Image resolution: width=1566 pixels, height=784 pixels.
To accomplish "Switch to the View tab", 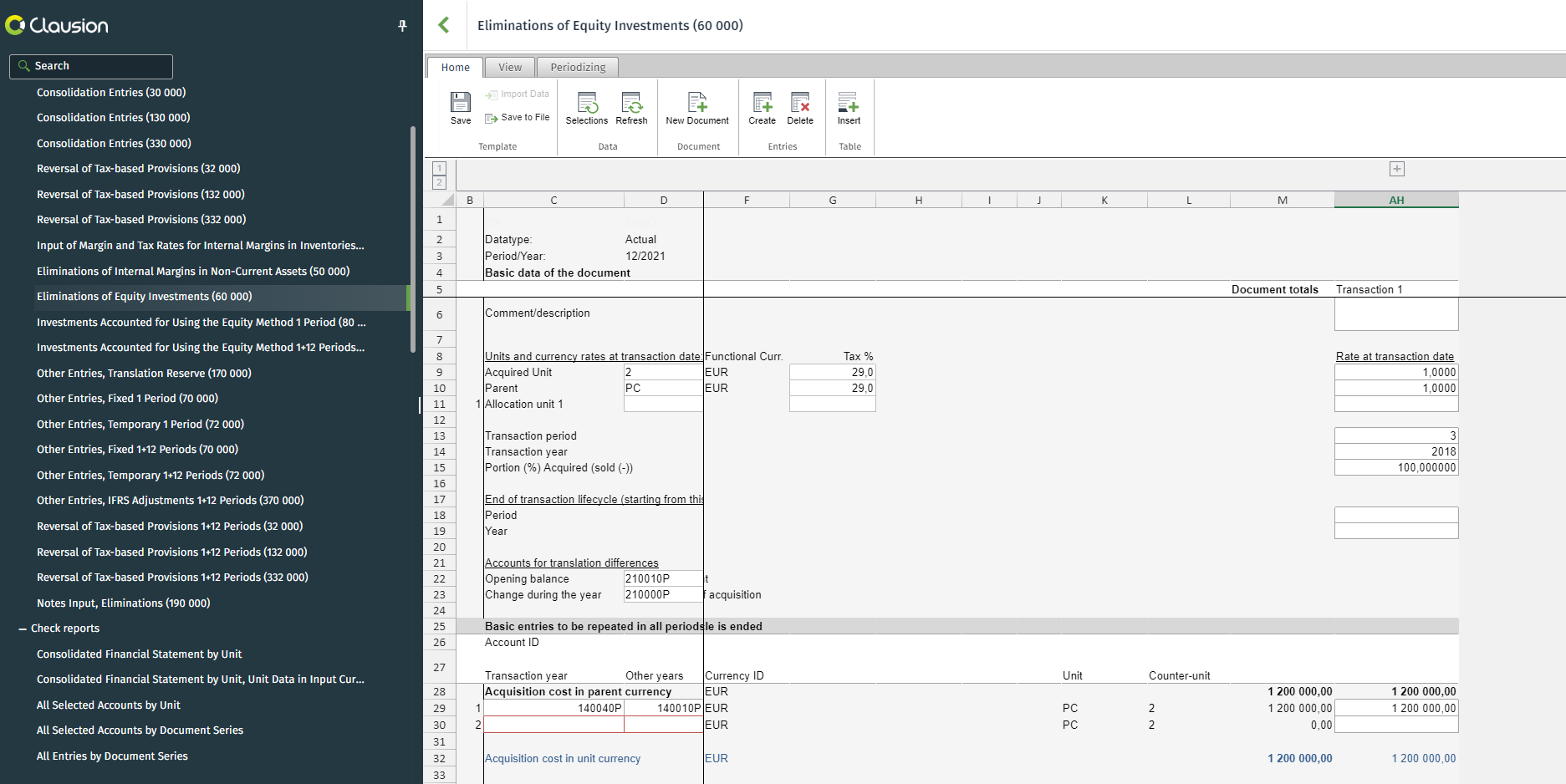I will coord(509,67).
